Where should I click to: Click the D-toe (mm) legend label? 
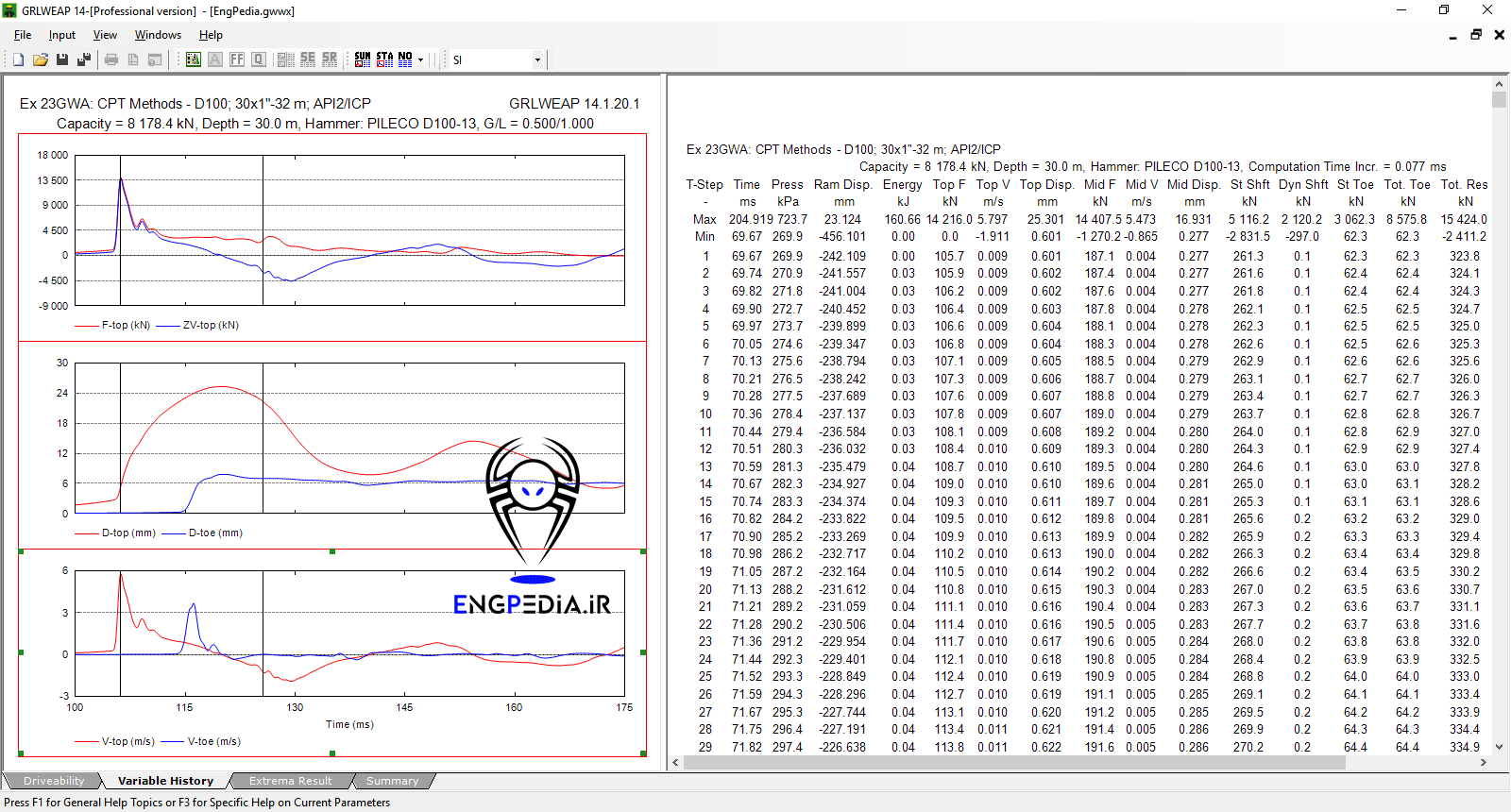coord(215,533)
